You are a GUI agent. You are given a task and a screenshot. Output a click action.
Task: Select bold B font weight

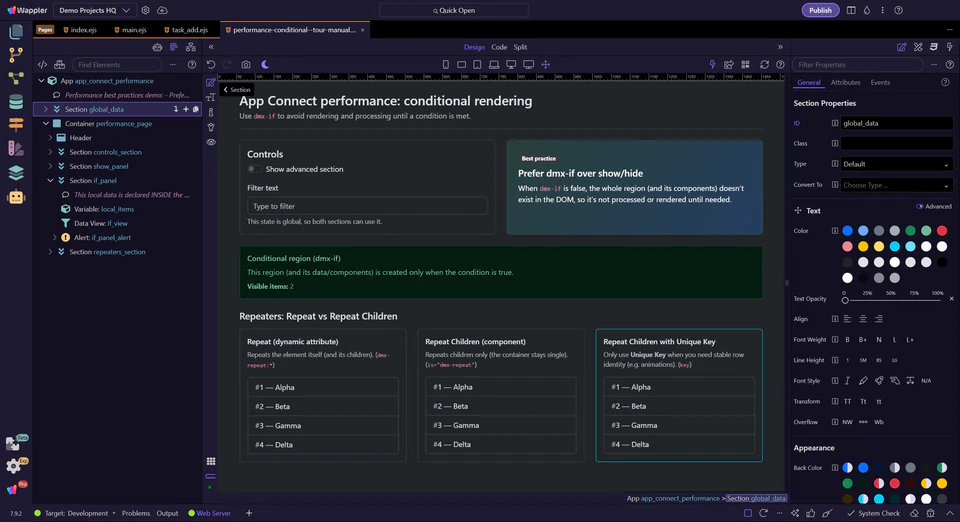click(847, 340)
